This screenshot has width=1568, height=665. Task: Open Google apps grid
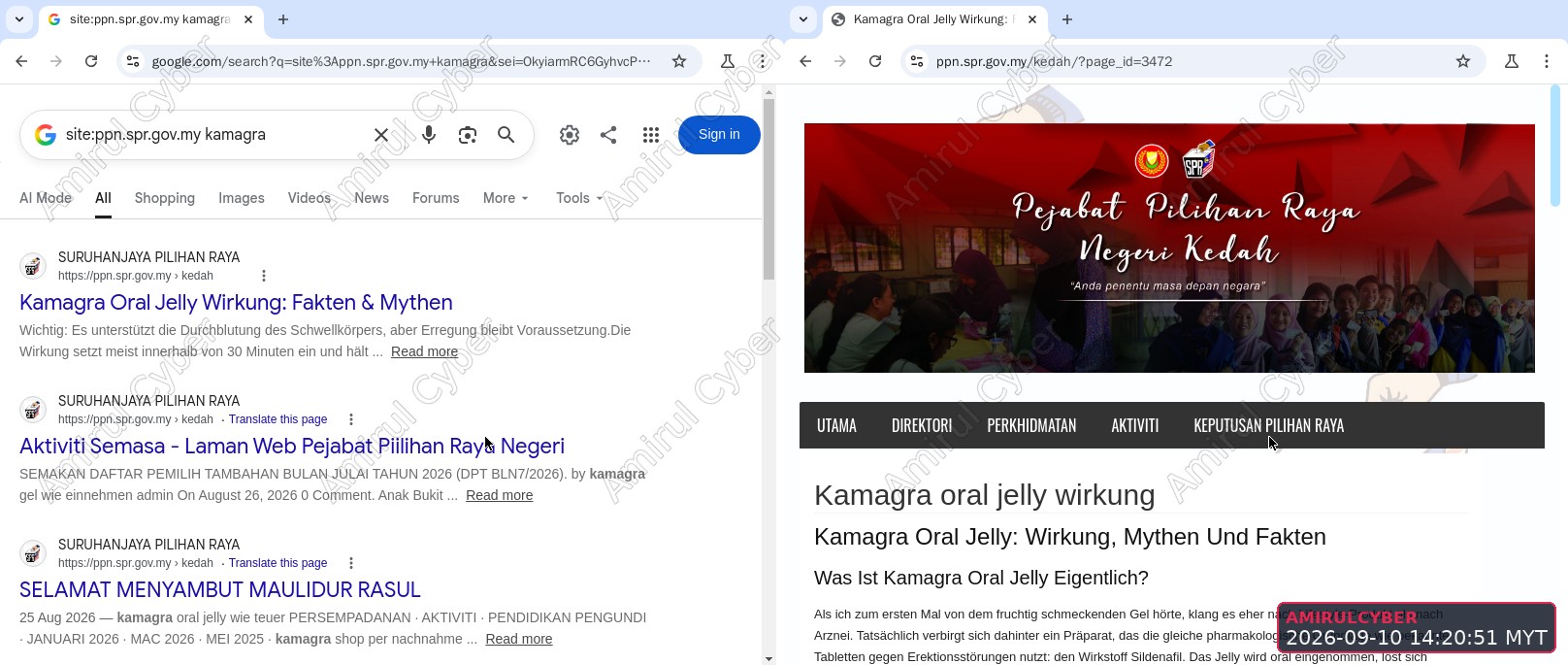pyautogui.click(x=651, y=135)
